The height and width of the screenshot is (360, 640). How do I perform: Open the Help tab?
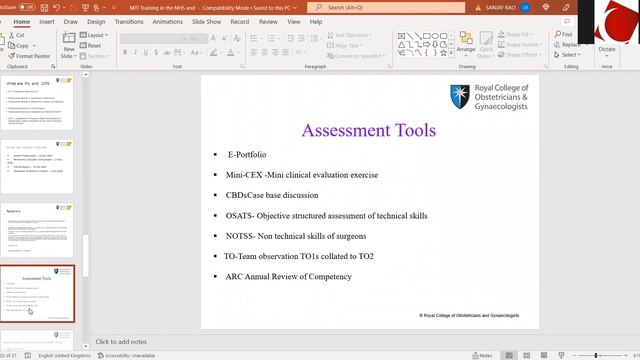pos(316,22)
